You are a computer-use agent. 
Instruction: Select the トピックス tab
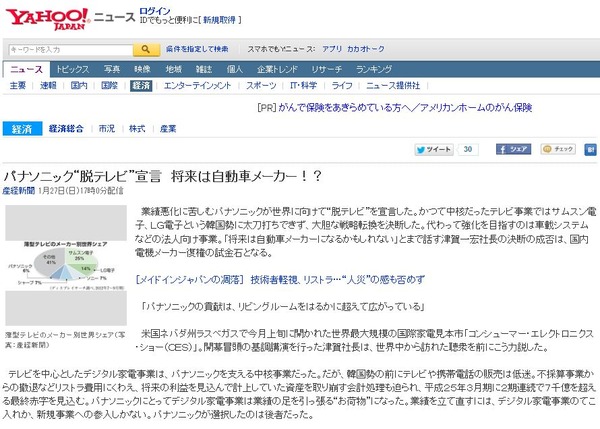[x=72, y=69]
